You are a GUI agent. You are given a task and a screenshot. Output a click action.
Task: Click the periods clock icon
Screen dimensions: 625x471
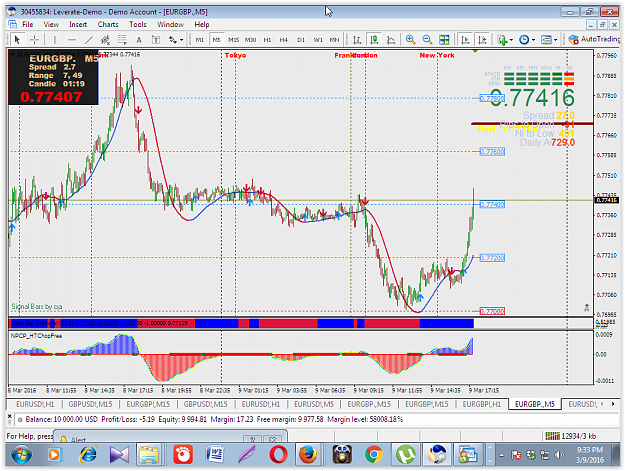pos(524,39)
